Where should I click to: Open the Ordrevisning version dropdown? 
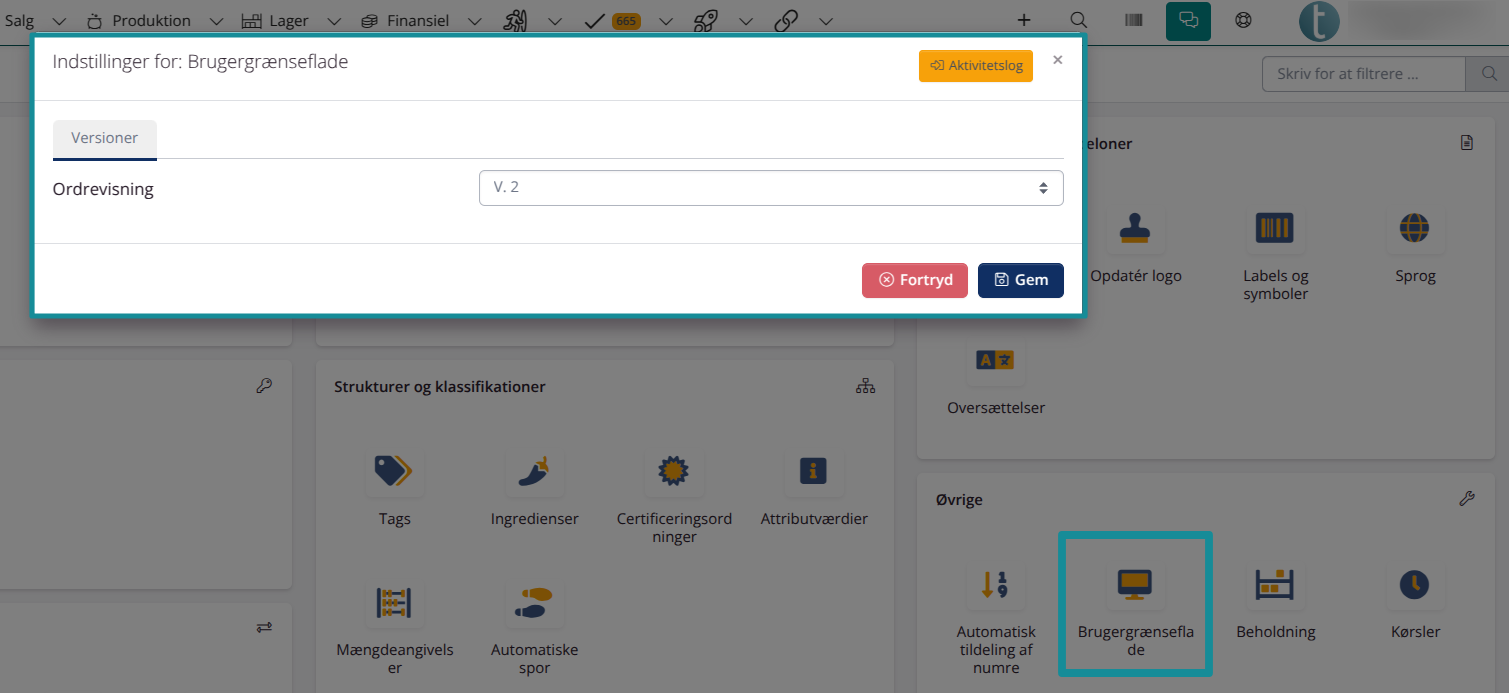770,188
